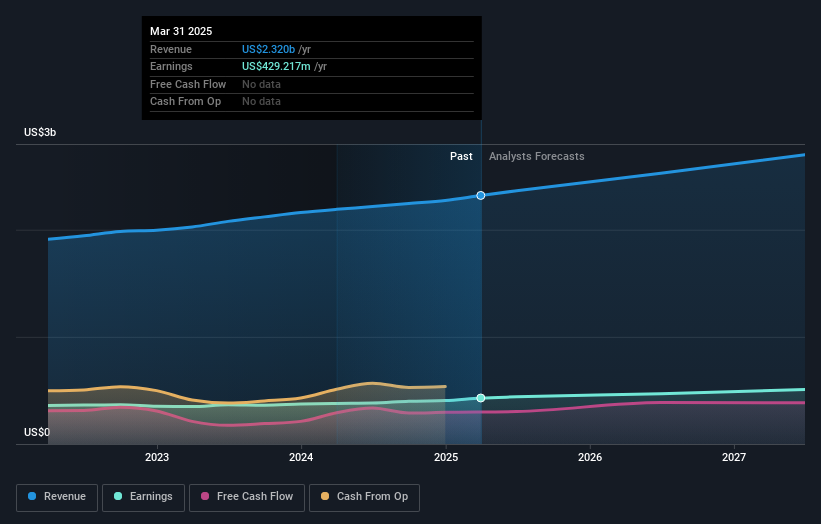Click the Earnings tooltip row label
This screenshot has height=524, width=821.
(x=171, y=66)
